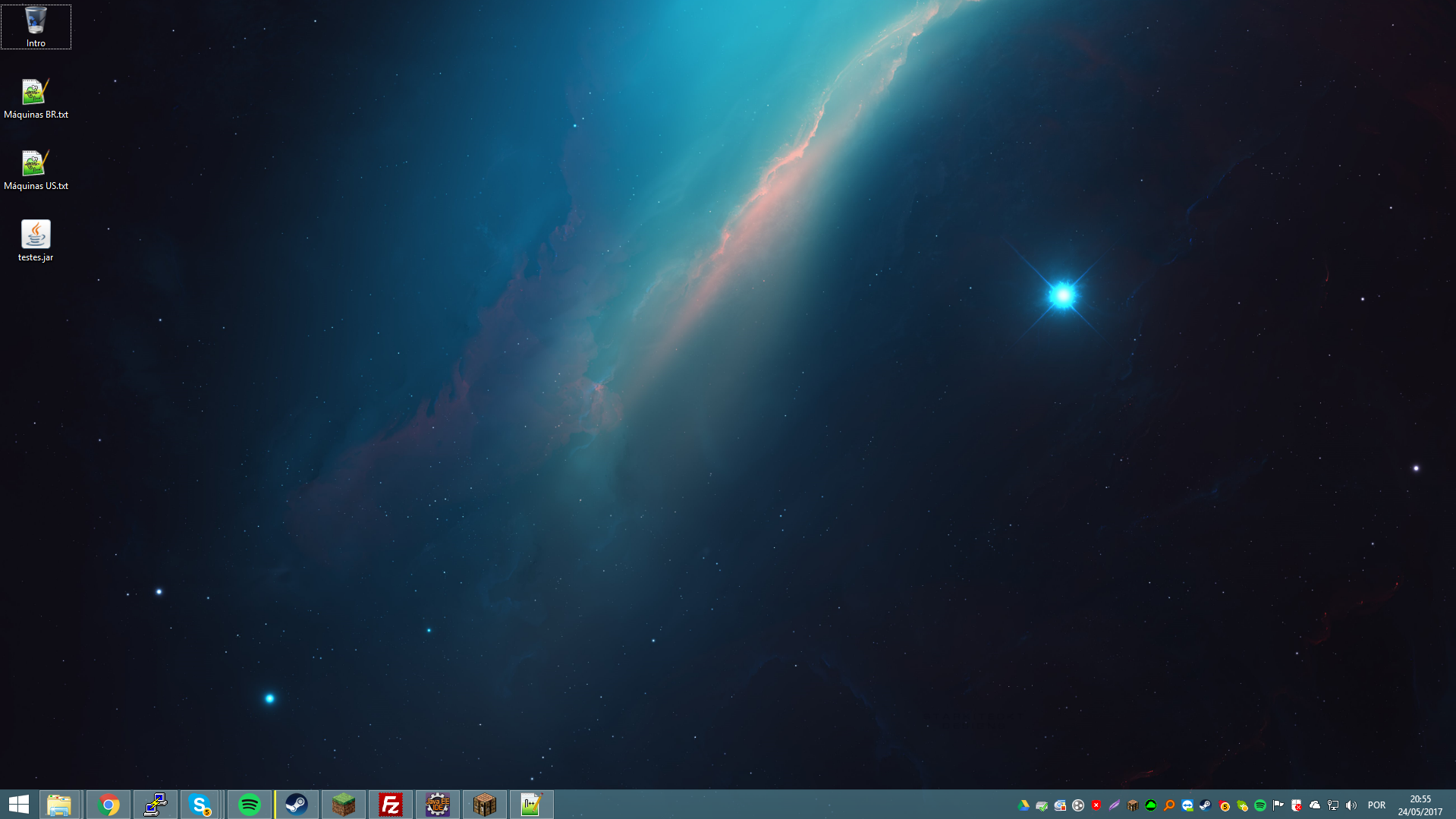The width and height of the screenshot is (1456, 819).
Task: Click the OneDrive cloud tray icon
Action: tap(1315, 805)
